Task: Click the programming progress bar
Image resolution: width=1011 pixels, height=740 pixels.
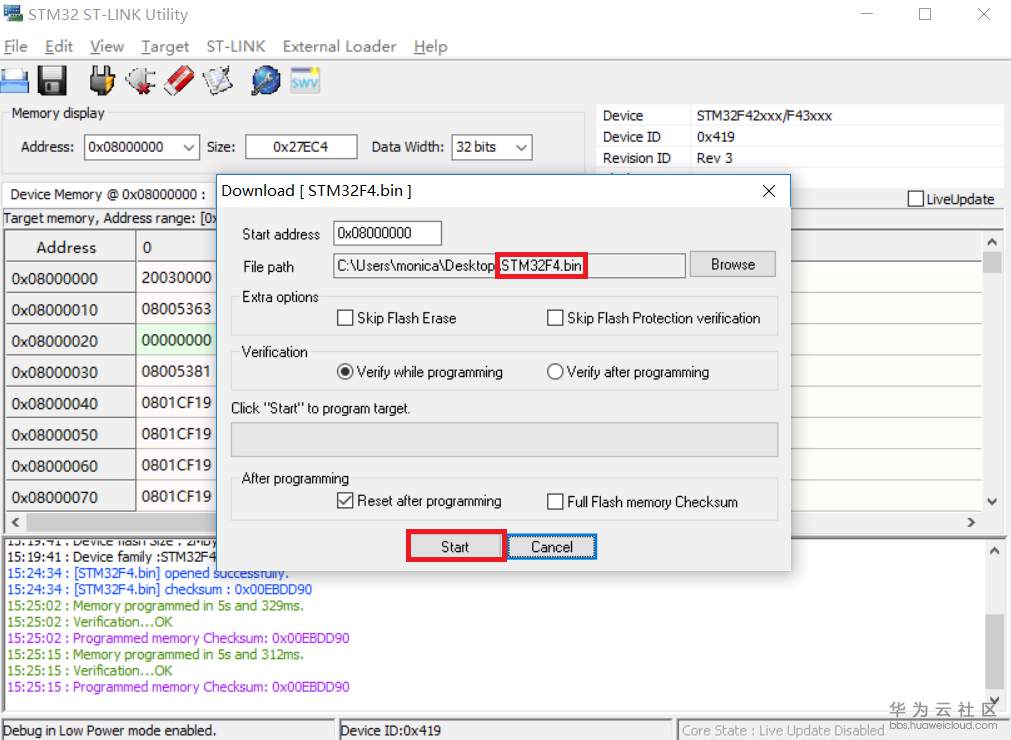Action: tap(504, 440)
